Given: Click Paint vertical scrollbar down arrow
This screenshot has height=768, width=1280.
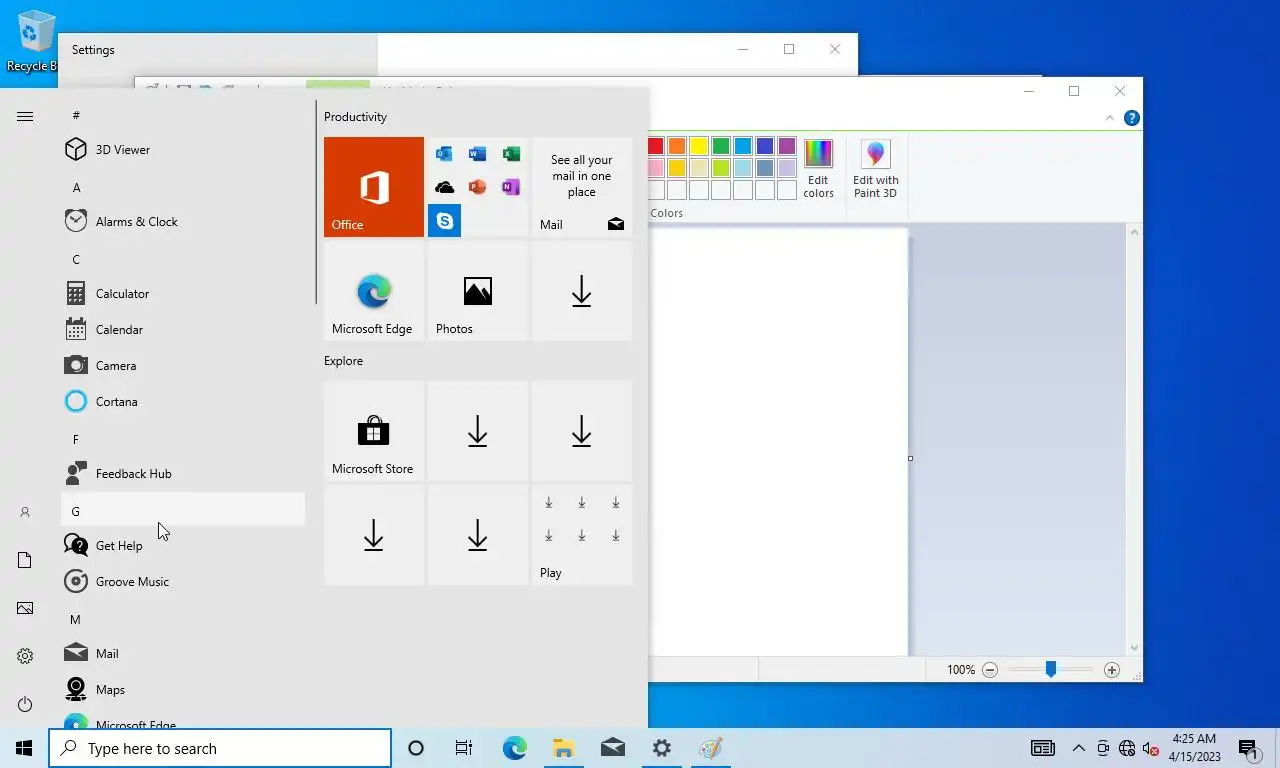Looking at the screenshot, I should pyautogui.click(x=1134, y=648).
